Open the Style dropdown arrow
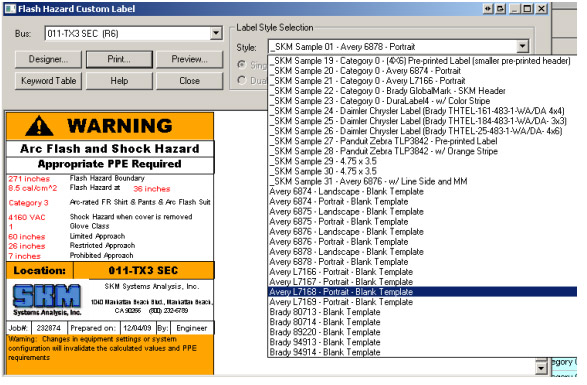Viewport: 587px width, 385px height. tap(522, 47)
